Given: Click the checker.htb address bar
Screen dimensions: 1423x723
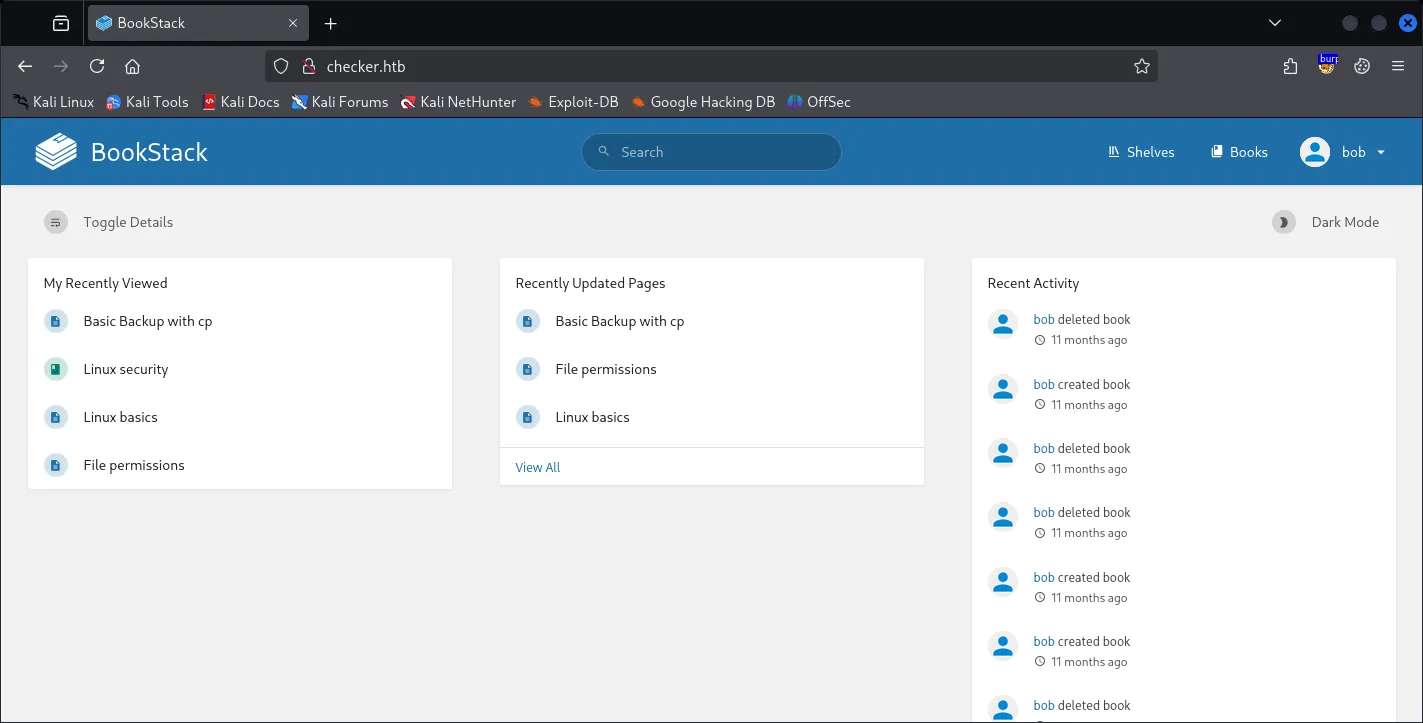Looking at the screenshot, I should [711, 67].
